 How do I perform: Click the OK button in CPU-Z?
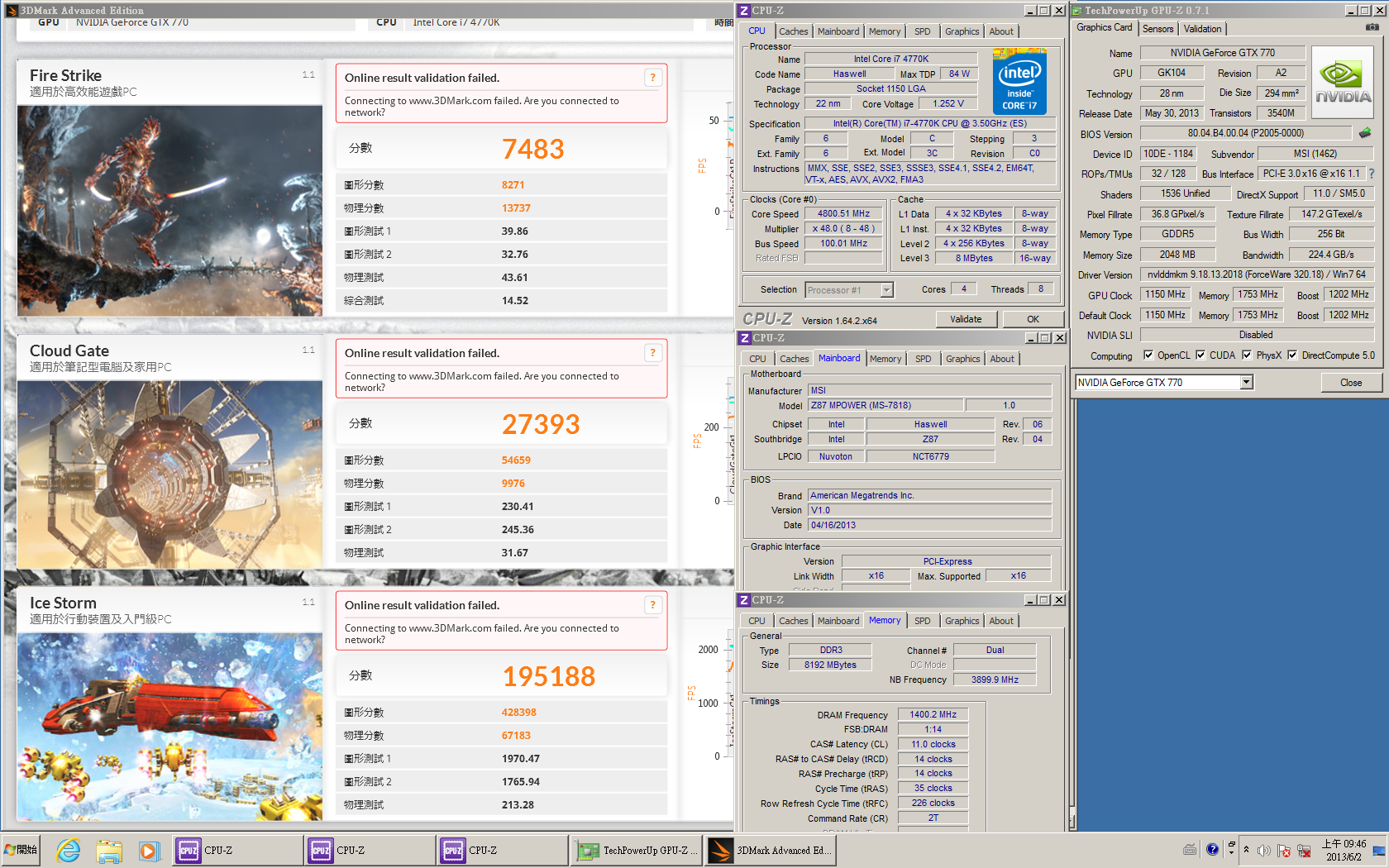[1033, 319]
